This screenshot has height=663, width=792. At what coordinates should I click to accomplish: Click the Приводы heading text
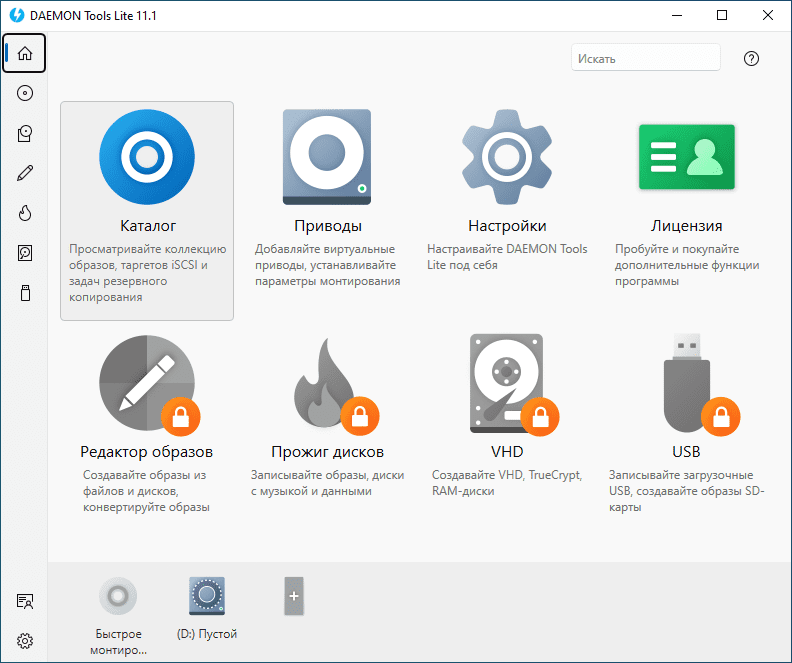(328, 226)
